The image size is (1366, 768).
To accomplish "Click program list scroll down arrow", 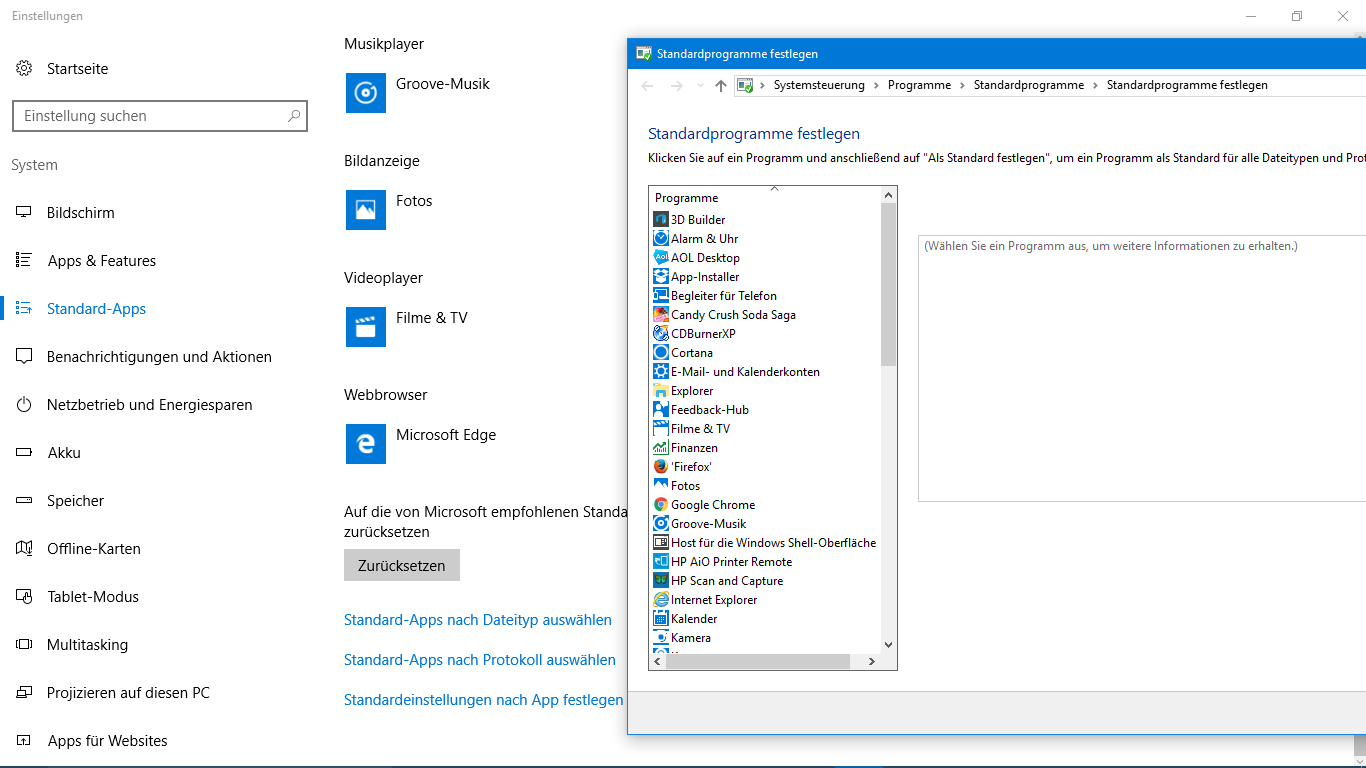I will pyautogui.click(x=888, y=645).
